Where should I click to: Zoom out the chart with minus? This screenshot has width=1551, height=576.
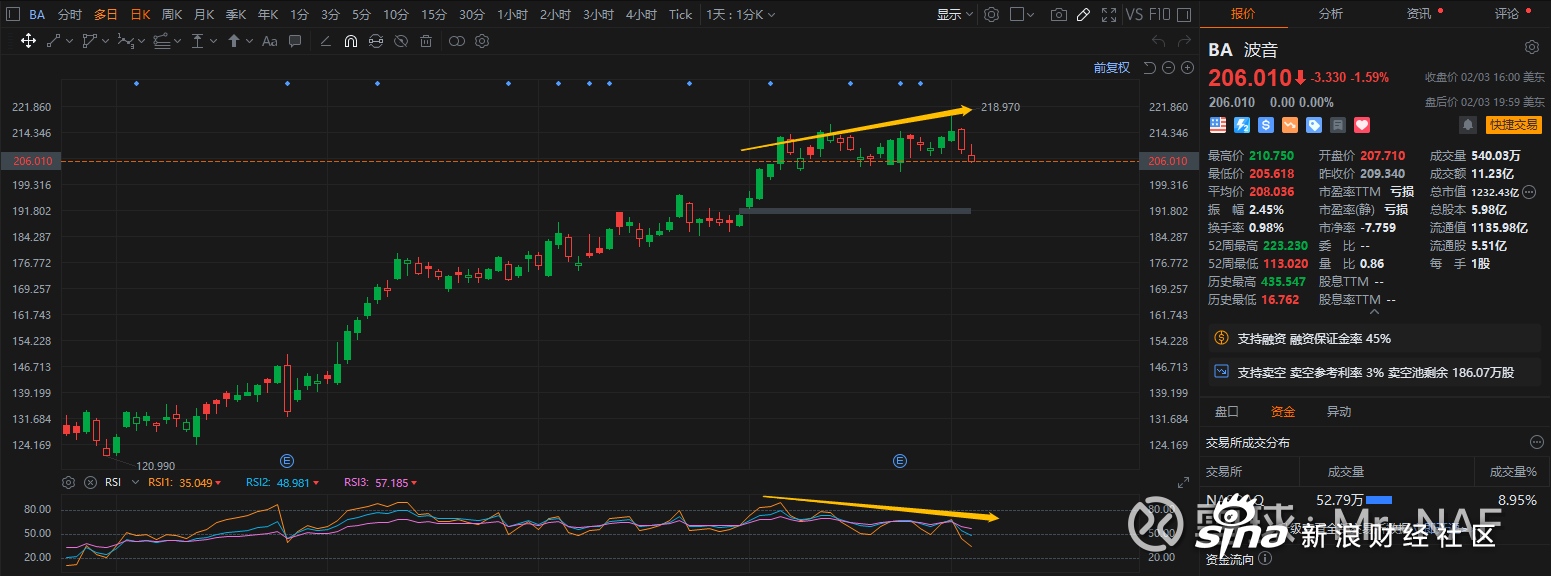tap(1168, 68)
